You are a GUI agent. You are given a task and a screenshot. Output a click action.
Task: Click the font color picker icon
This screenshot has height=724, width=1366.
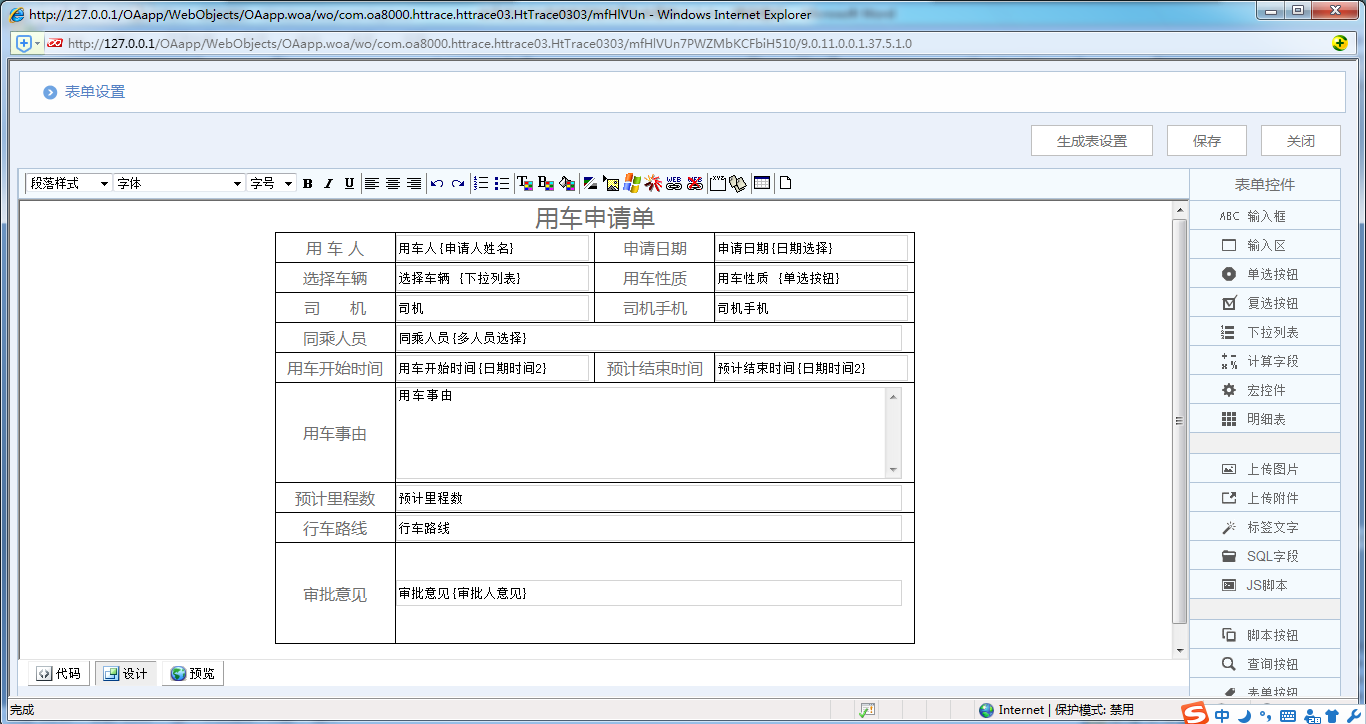(x=524, y=183)
